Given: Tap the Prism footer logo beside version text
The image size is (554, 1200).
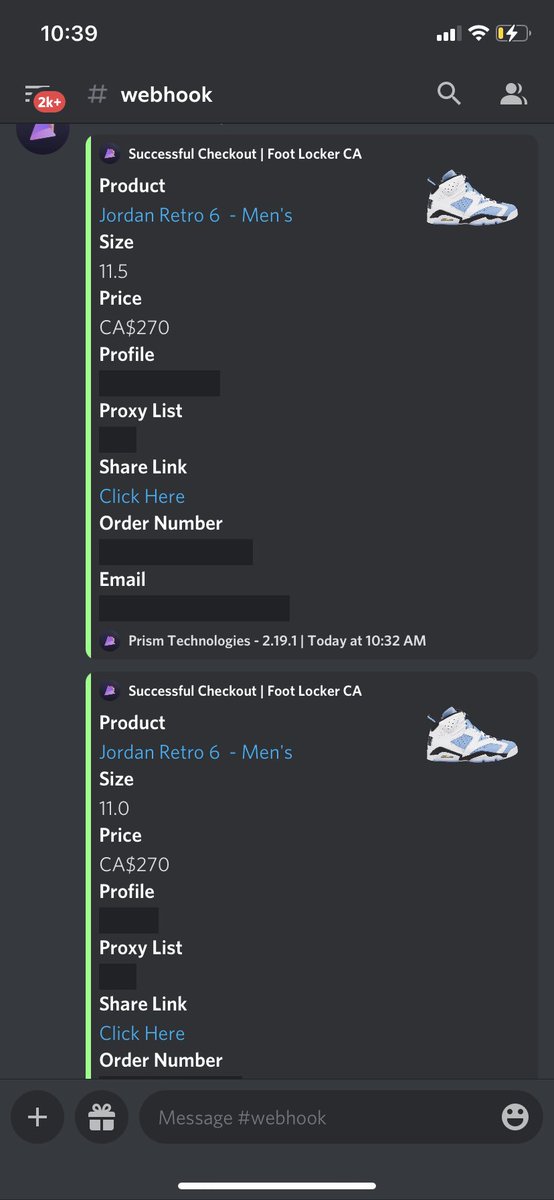Looking at the screenshot, I should pyautogui.click(x=110, y=640).
